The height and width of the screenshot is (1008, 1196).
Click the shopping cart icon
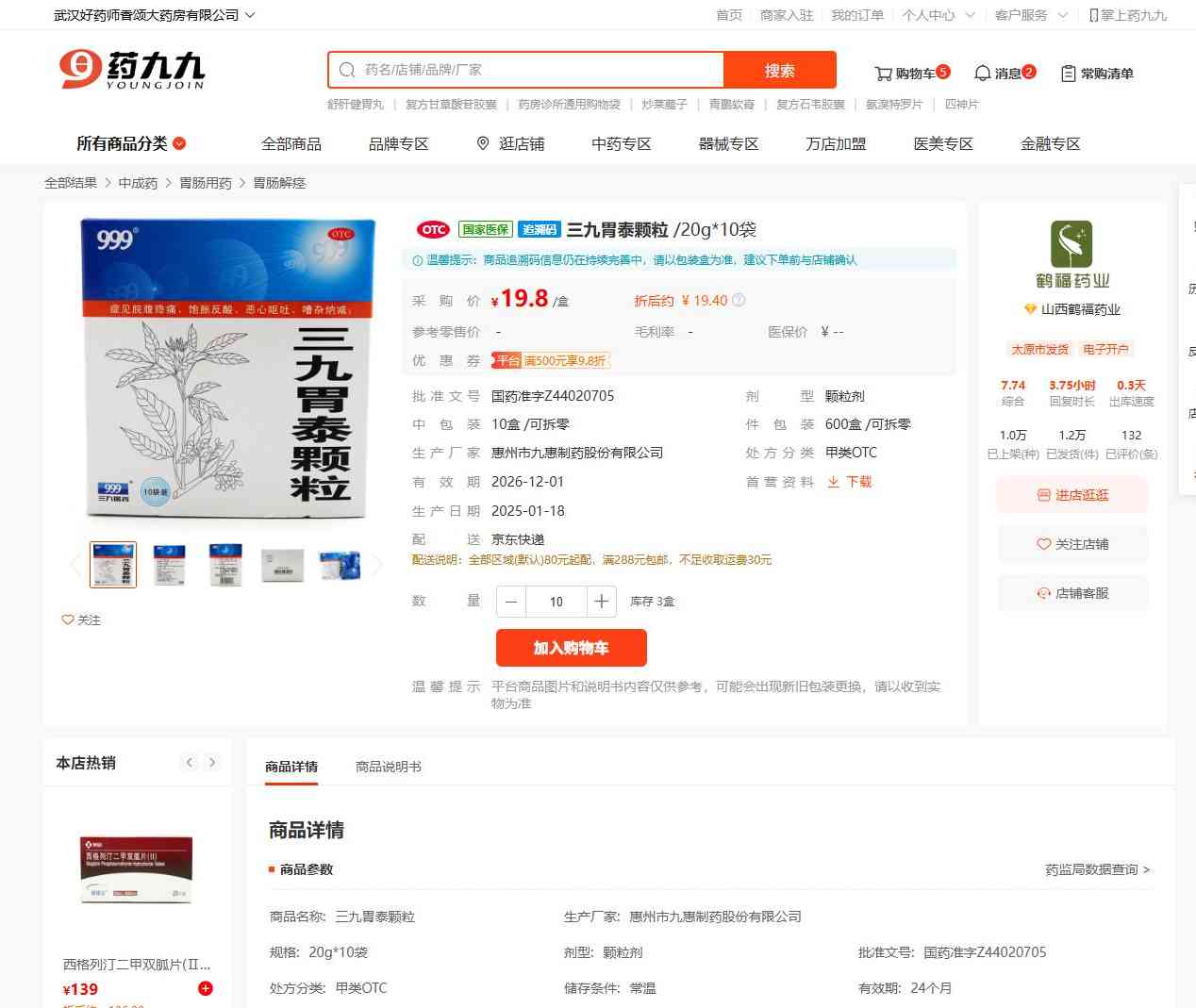884,74
